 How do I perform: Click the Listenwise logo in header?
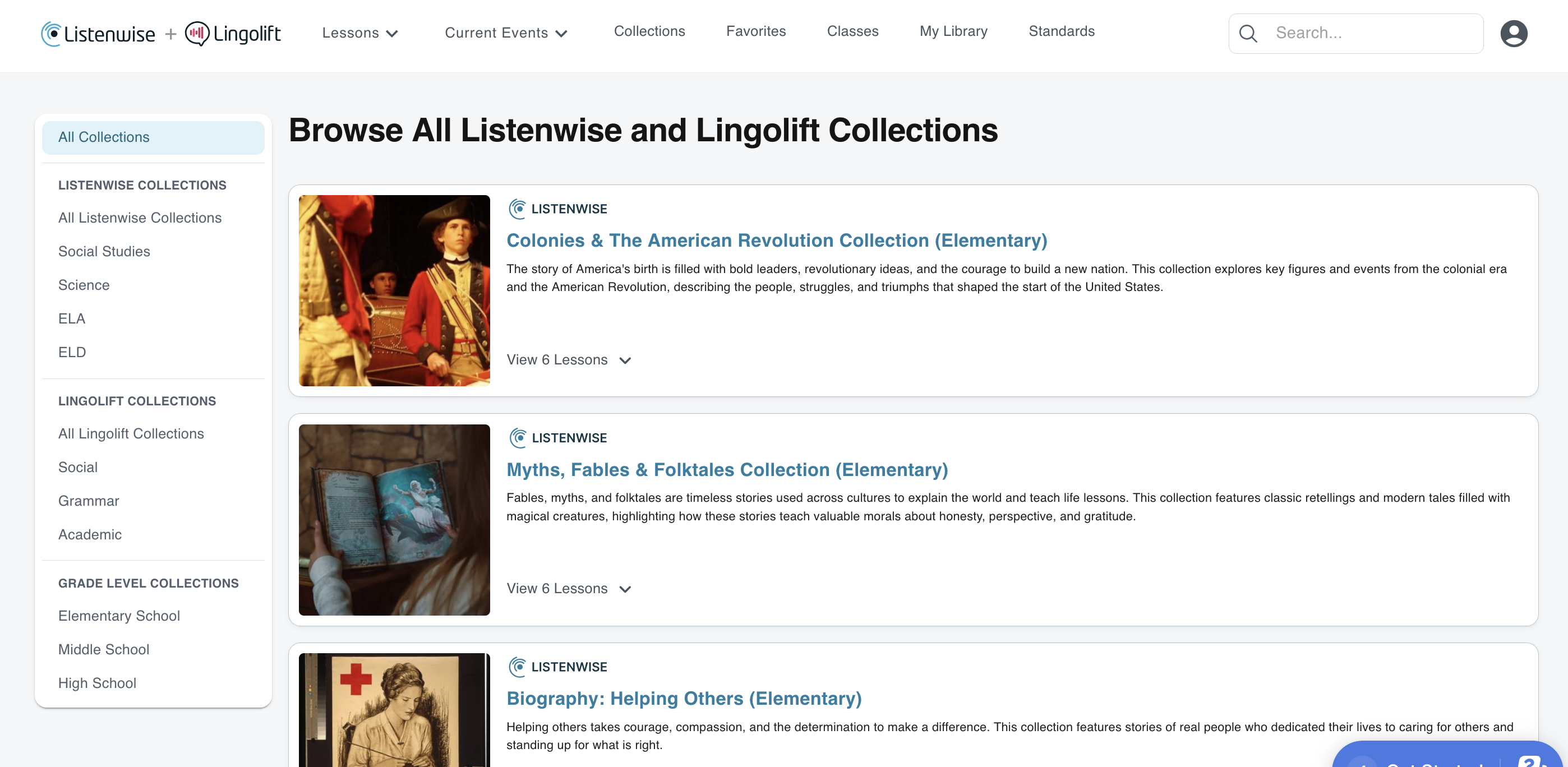(98, 34)
